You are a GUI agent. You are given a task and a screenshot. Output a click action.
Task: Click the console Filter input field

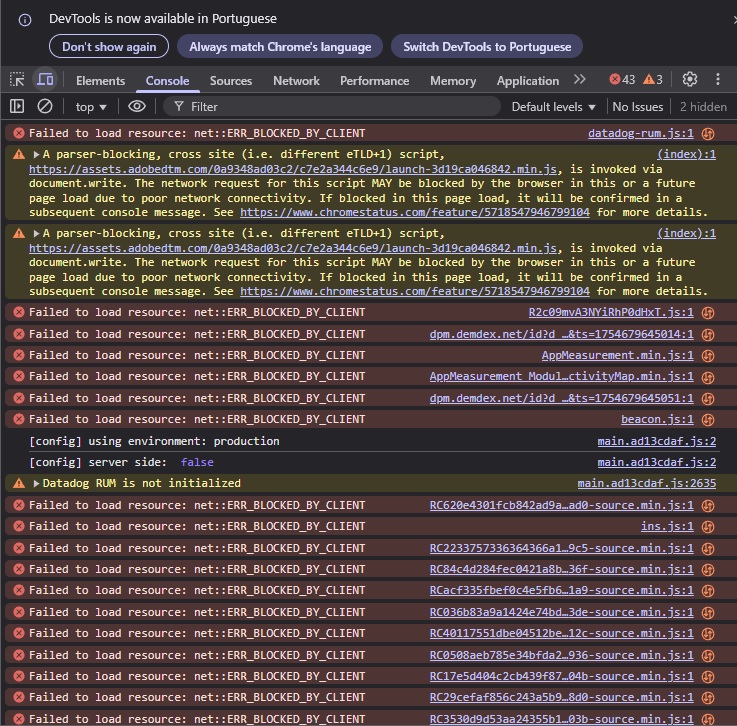click(x=332, y=107)
